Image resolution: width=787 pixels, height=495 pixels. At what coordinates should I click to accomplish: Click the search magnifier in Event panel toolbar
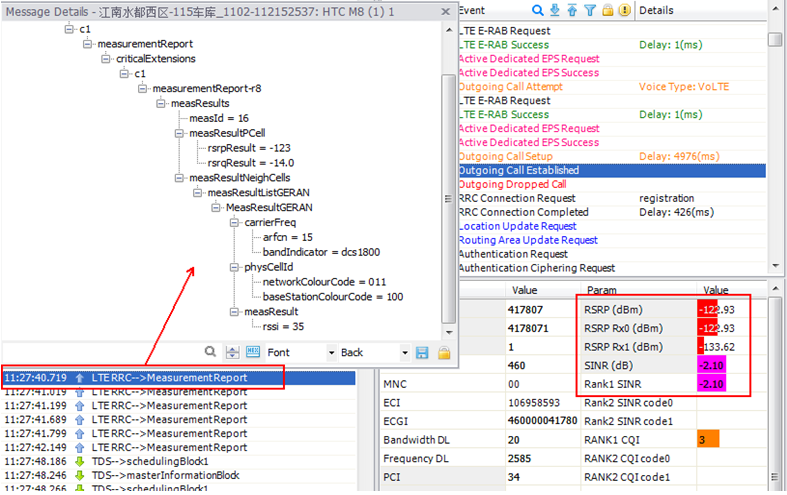pos(538,10)
